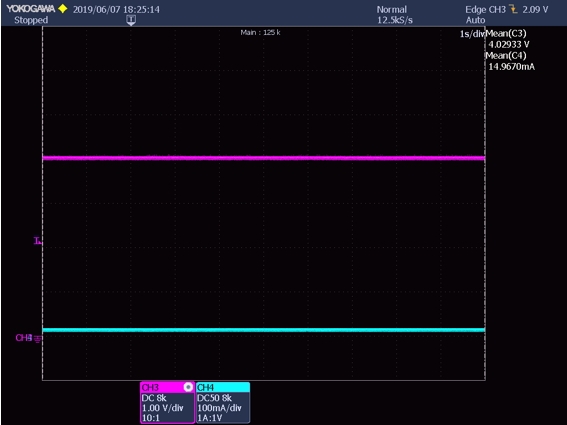The width and height of the screenshot is (567, 425).
Task: Click the '2.09 V' trigger level value
Action: pyautogui.click(x=535, y=9)
